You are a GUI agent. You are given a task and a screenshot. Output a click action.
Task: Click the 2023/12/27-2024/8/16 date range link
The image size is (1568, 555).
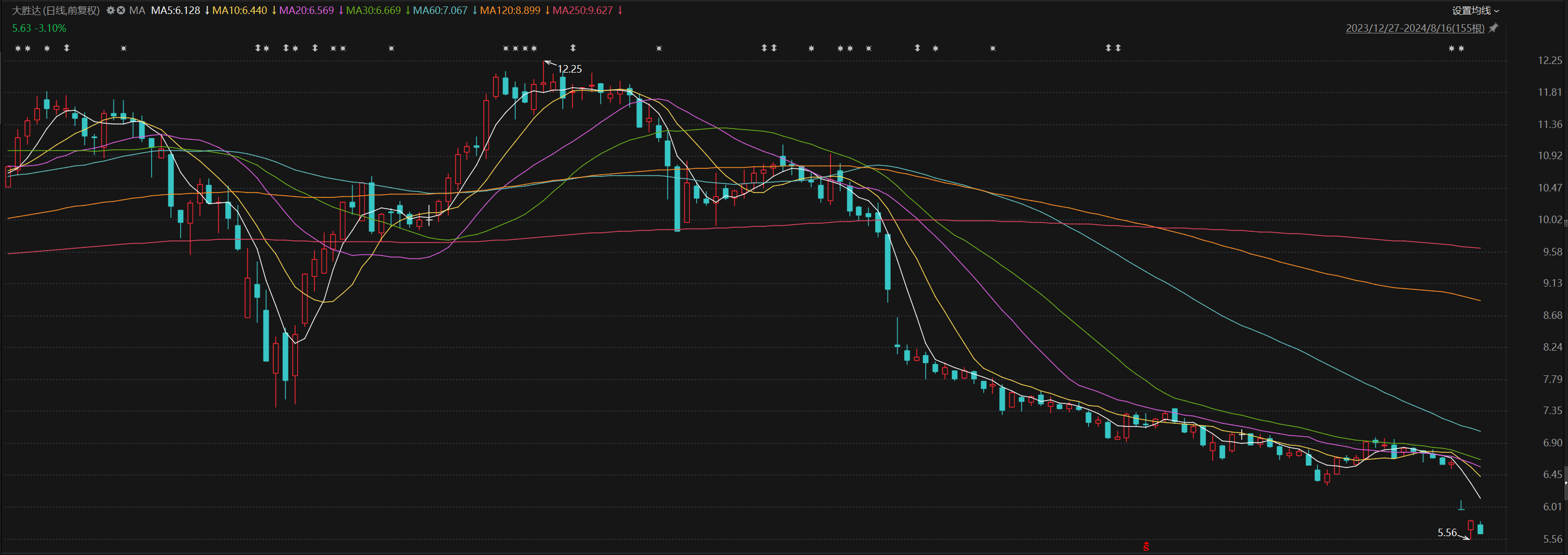pos(1415,28)
